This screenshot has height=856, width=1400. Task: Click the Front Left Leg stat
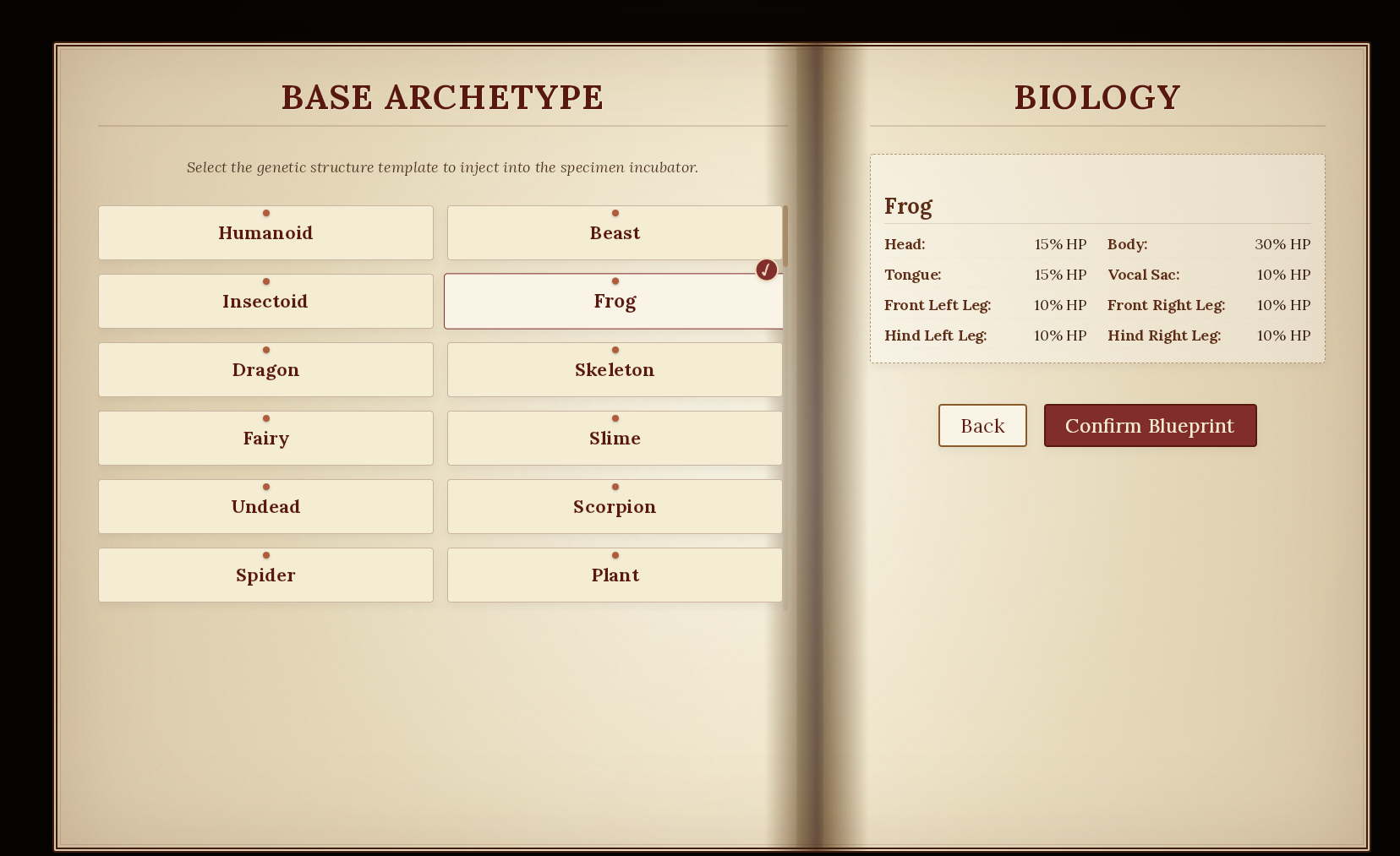point(986,305)
